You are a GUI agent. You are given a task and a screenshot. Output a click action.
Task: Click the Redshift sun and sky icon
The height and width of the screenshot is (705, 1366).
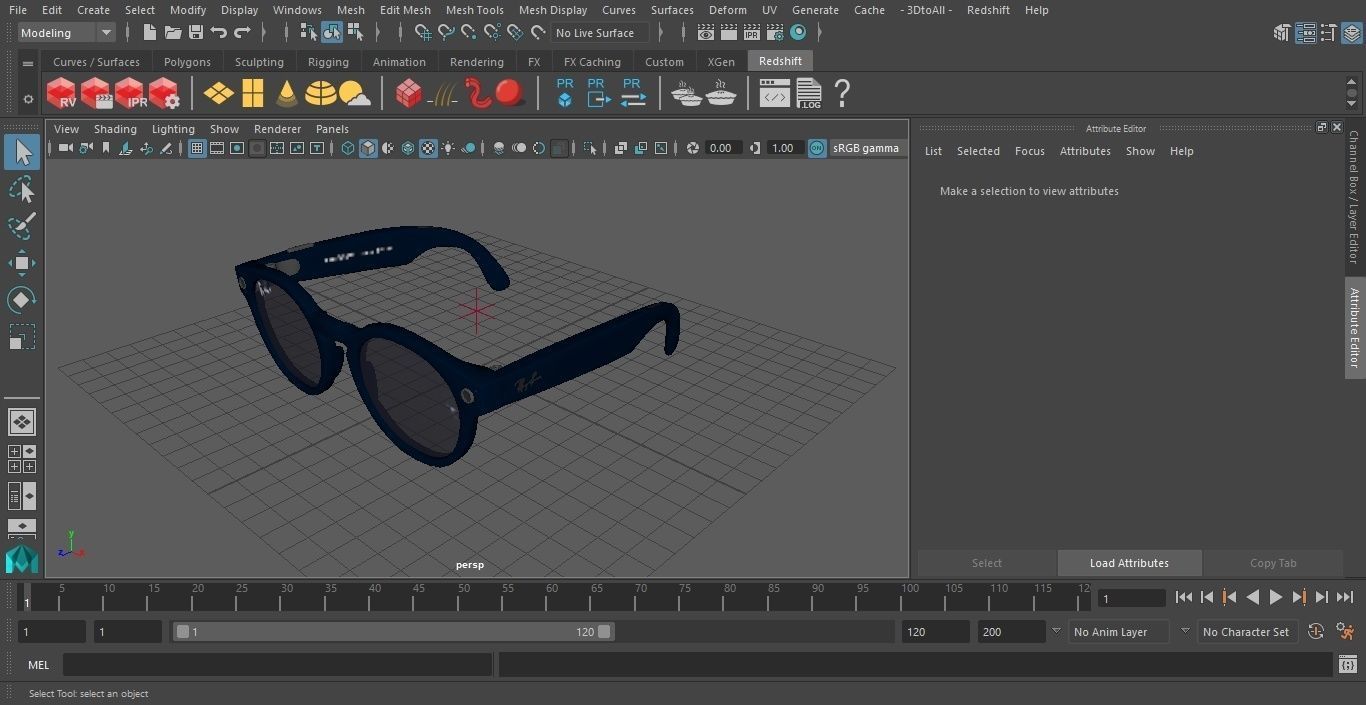pyautogui.click(x=355, y=95)
